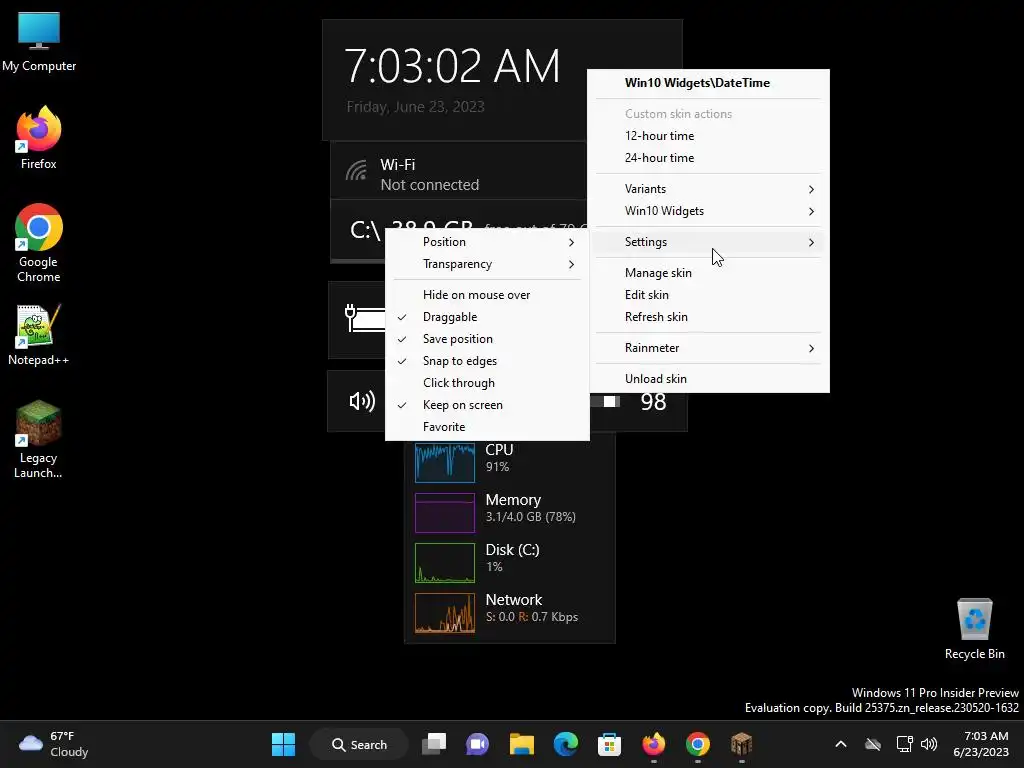The image size is (1024, 768).
Task: Switch clock to 24-hour time
Action: click(x=709, y=158)
